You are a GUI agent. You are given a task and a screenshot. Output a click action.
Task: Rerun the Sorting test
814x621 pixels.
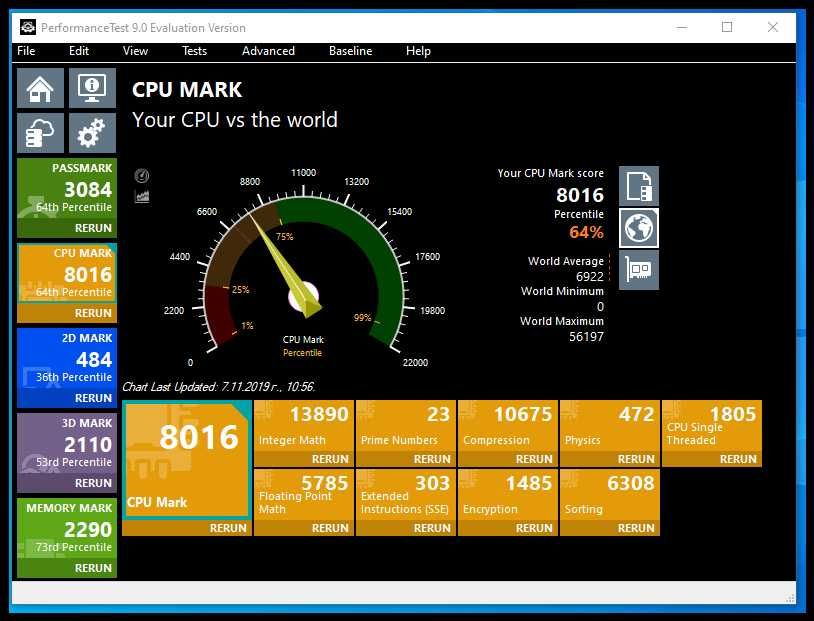click(x=636, y=529)
